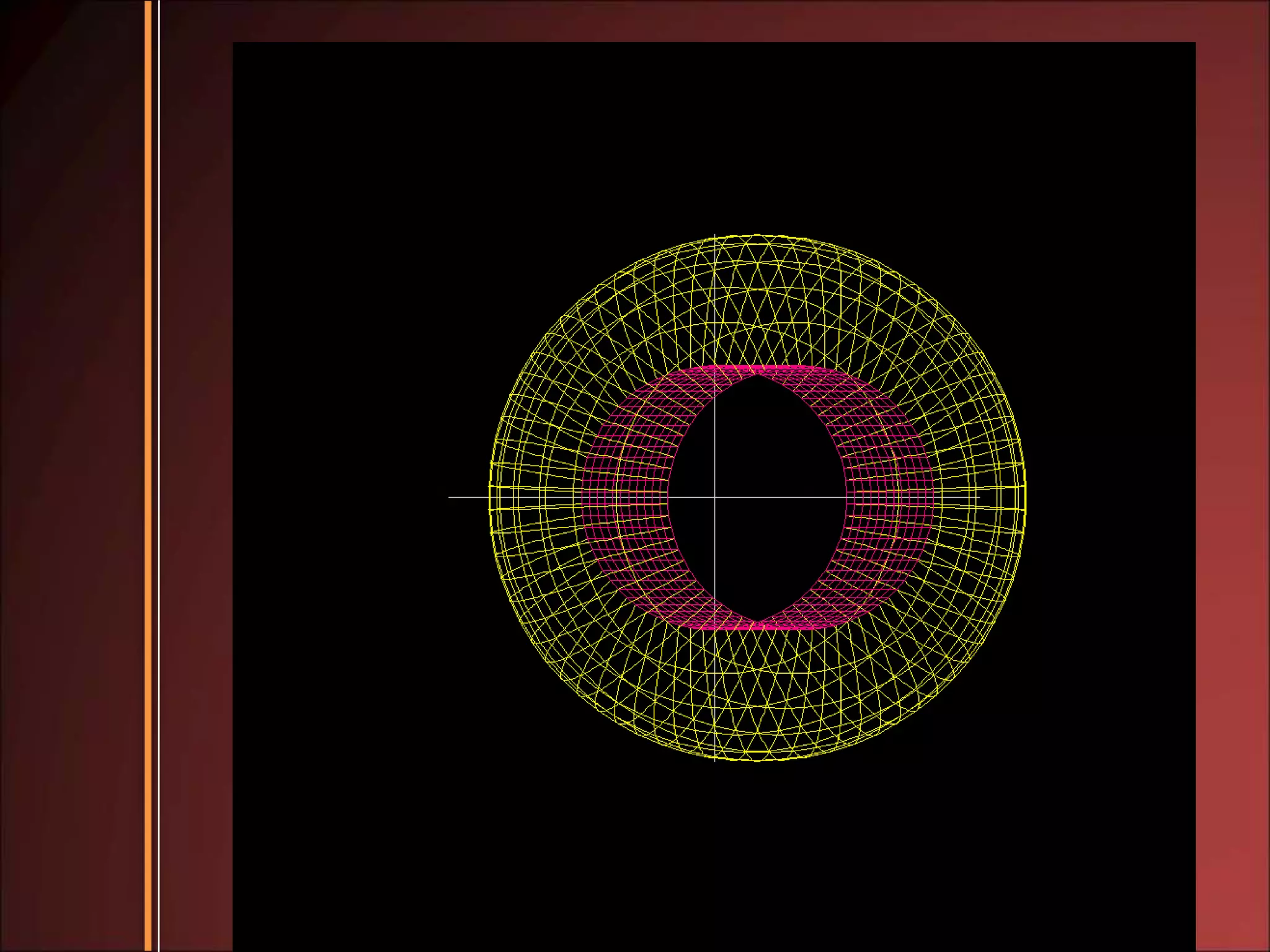Viewport: 1270px width, 952px height.
Task: Click the yellow wireframe's rightmost outer edge
Action: (1024, 496)
